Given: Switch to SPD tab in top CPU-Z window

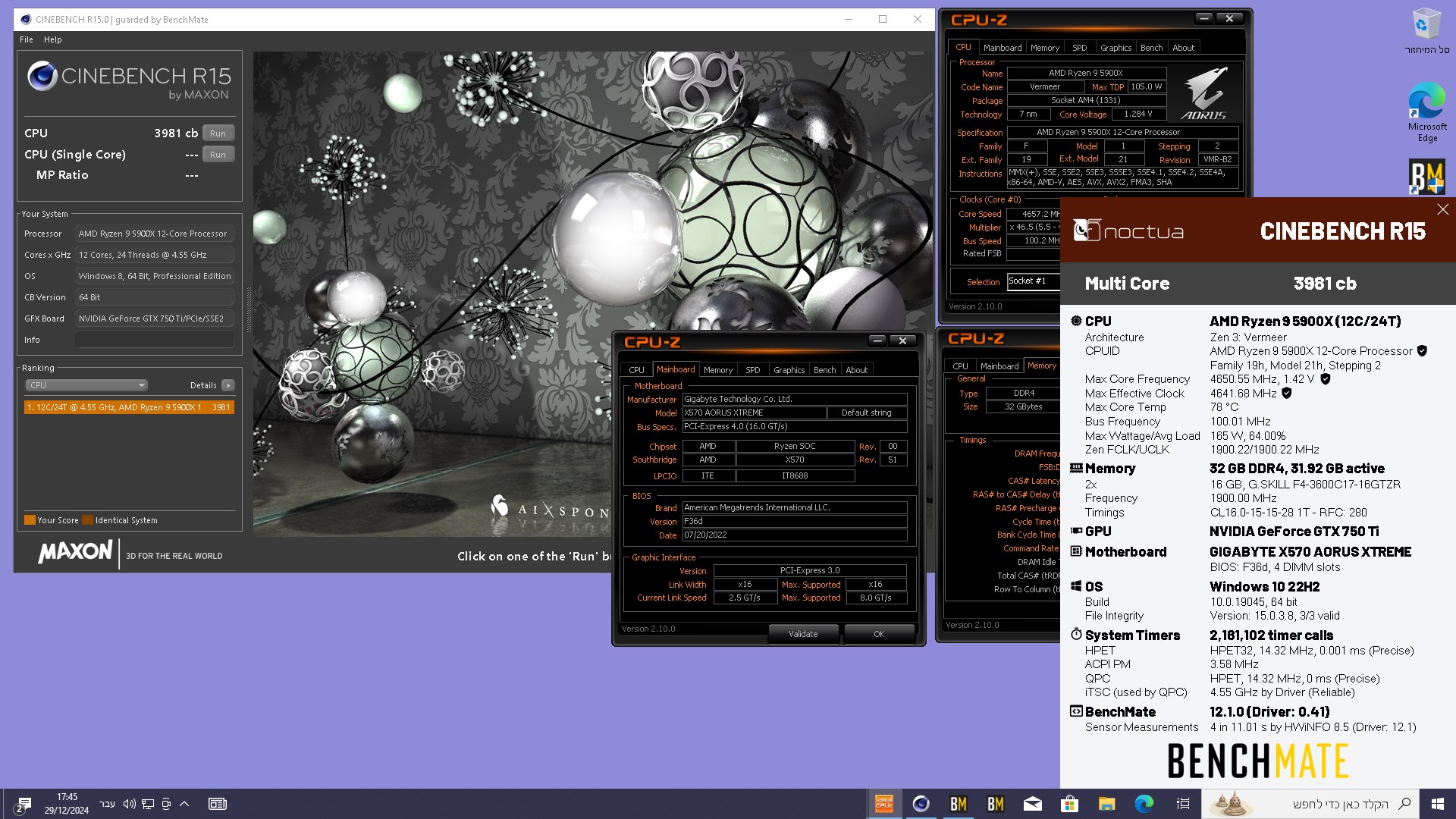Looking at the screenshot, I should (1079, 48).
